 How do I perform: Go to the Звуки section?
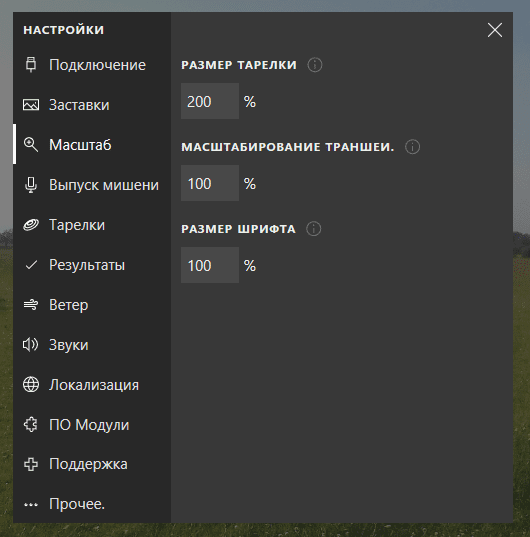click(92, 345)
